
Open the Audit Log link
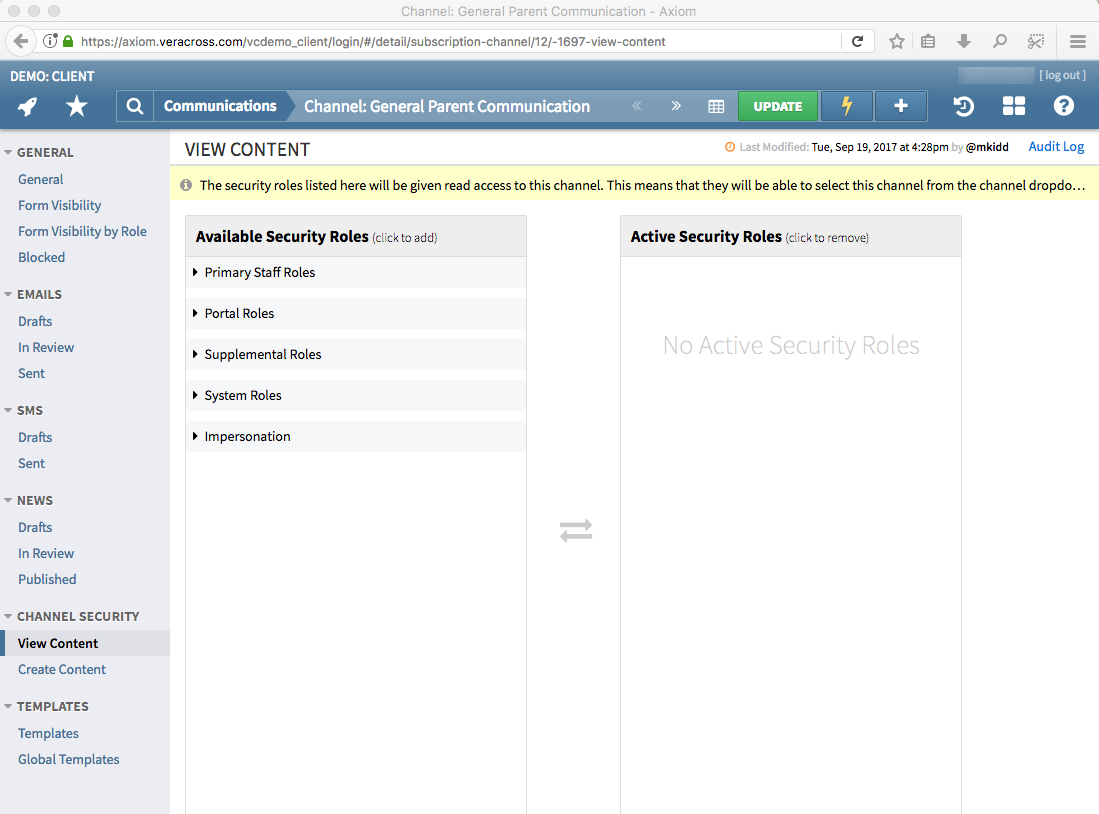(1056, 146)
